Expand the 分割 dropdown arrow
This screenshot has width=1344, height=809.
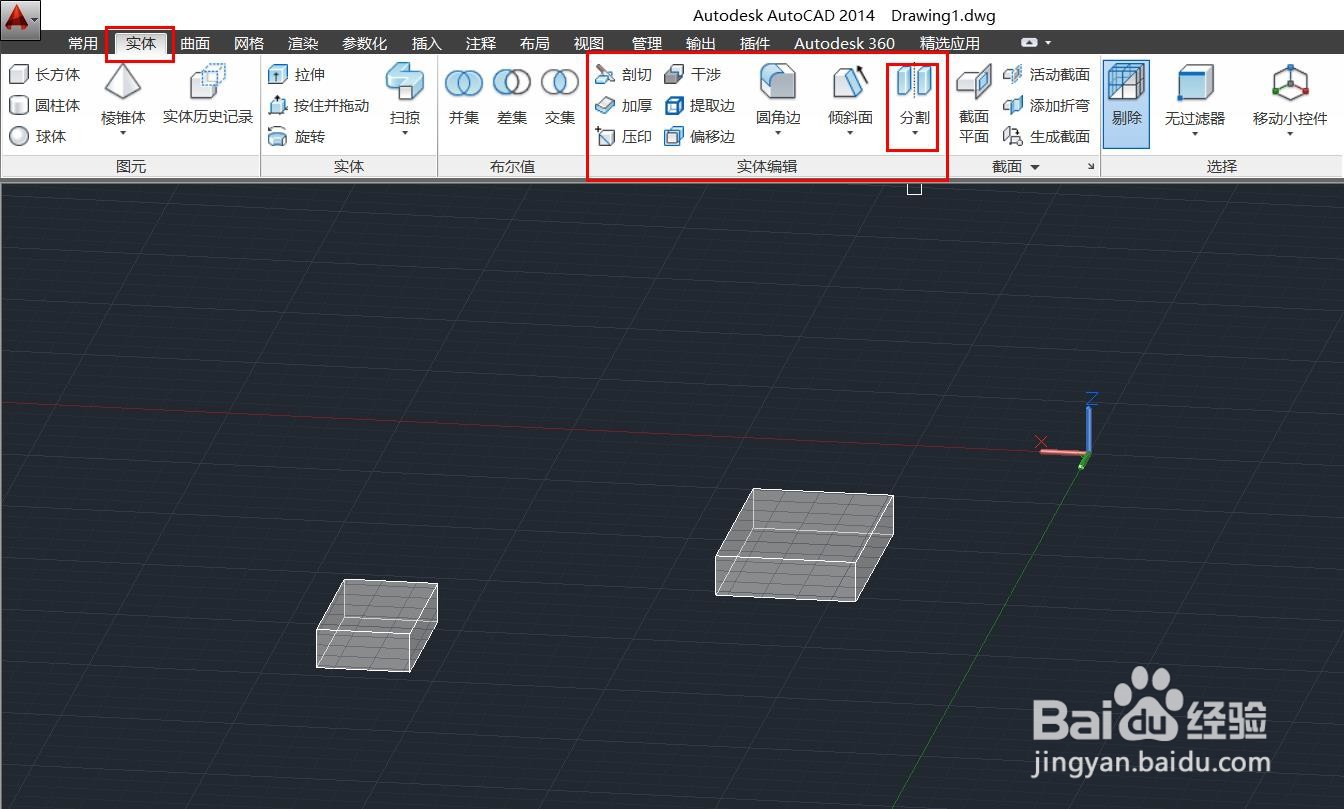coord(914,133)
